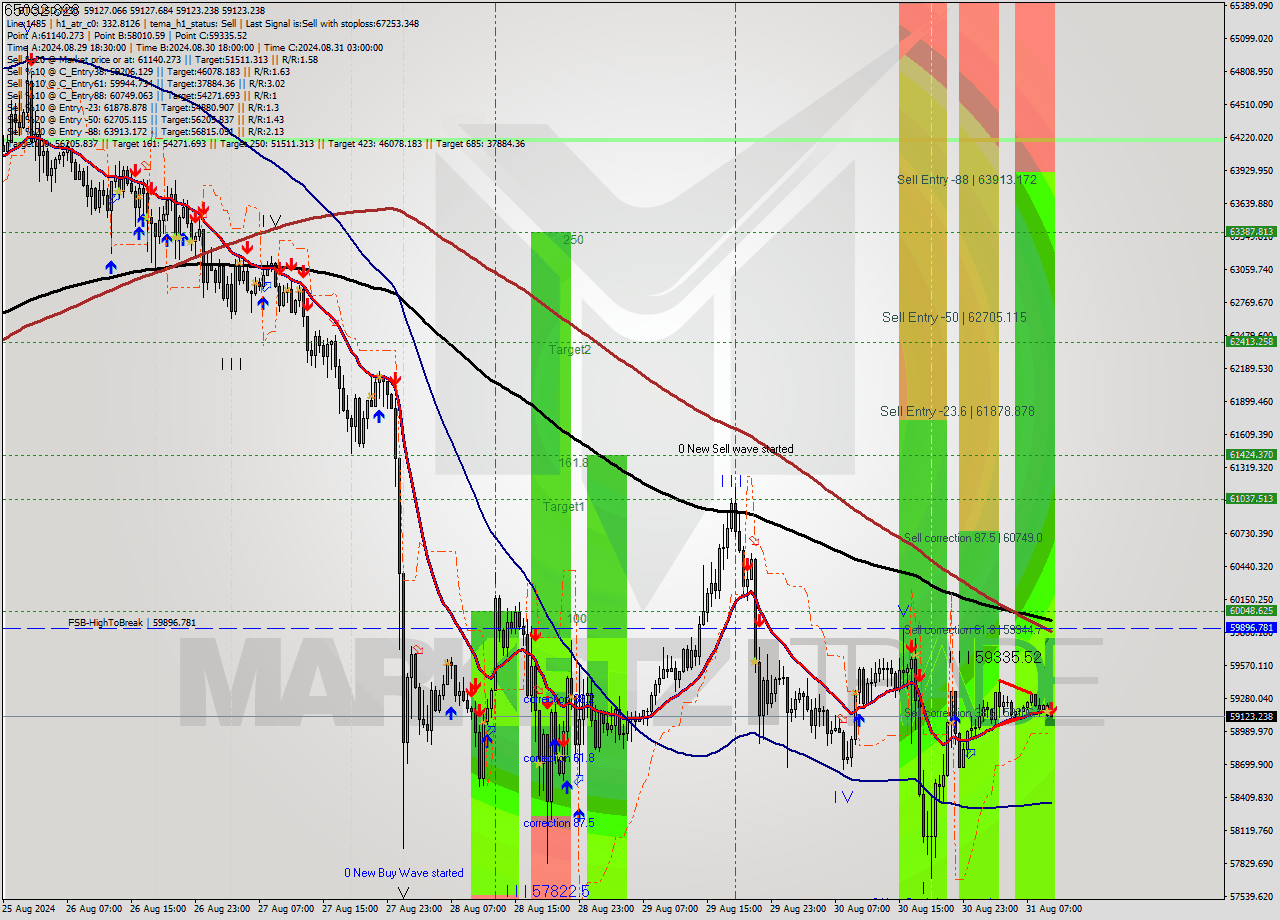
Task: Select the '0 New Sell wave started' annotation
Action: coord(736,449)
